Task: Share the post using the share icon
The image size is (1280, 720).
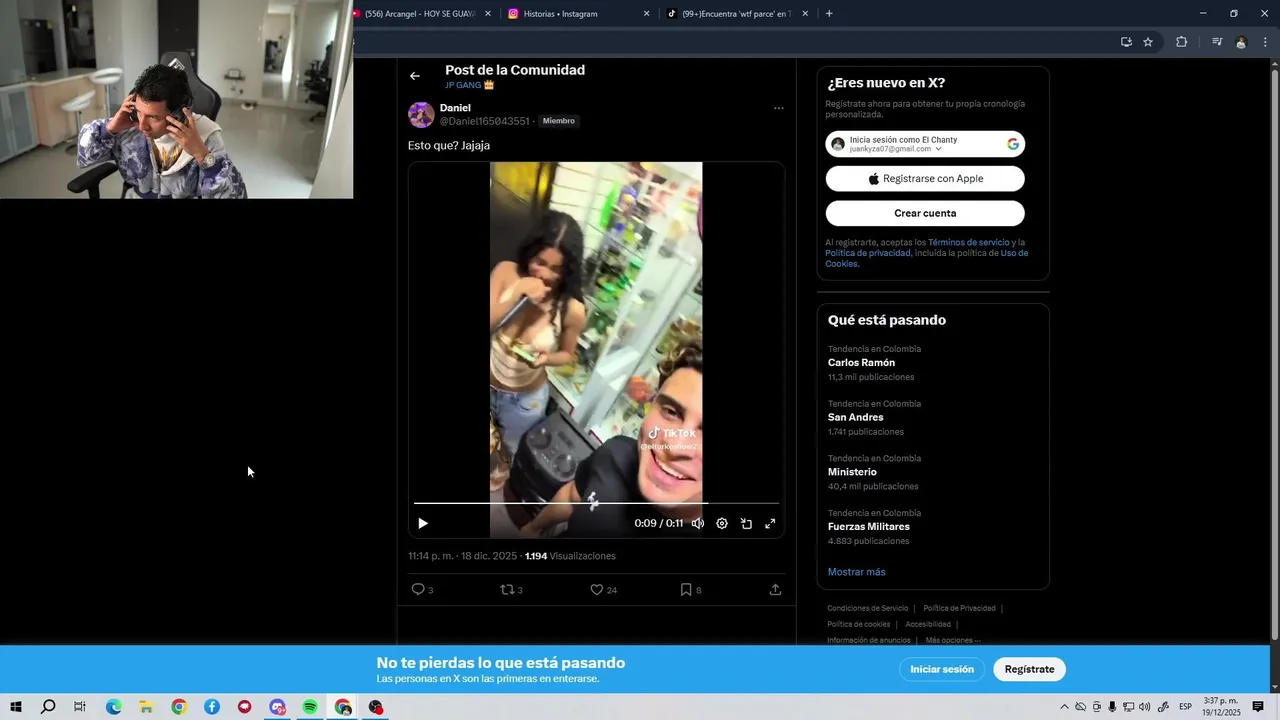Action: point(775,590)
